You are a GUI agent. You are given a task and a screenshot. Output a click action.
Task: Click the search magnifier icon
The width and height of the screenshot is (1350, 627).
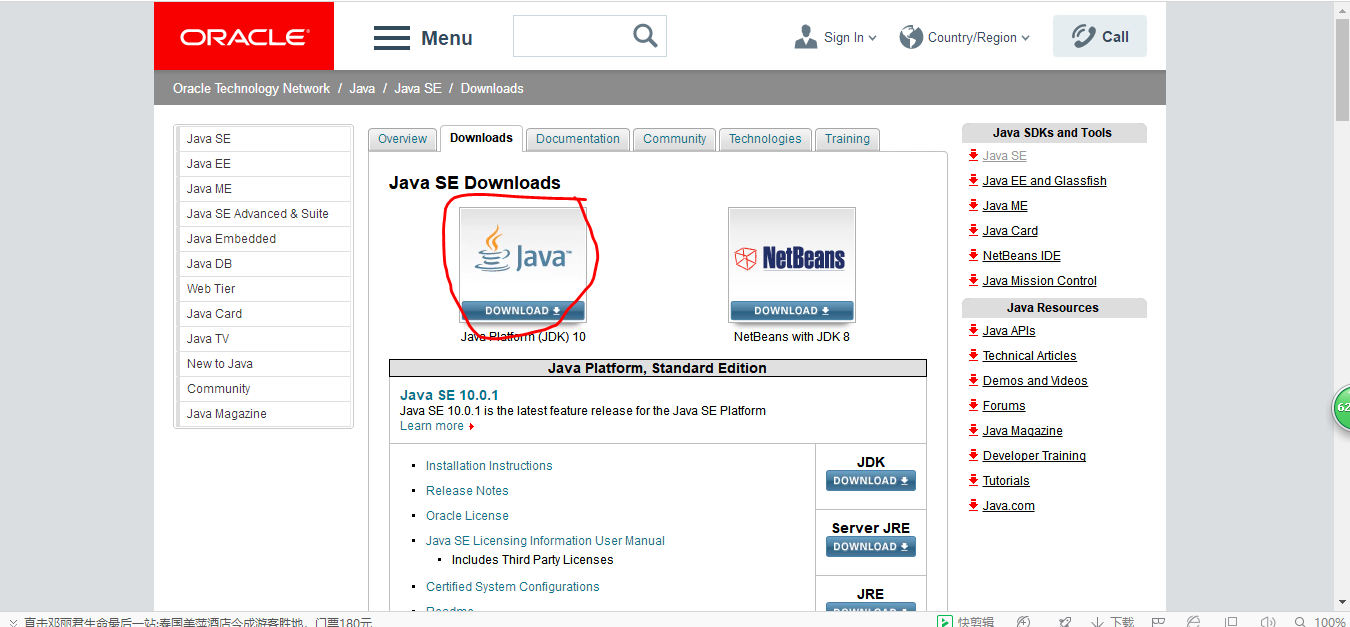pos(646,36)
